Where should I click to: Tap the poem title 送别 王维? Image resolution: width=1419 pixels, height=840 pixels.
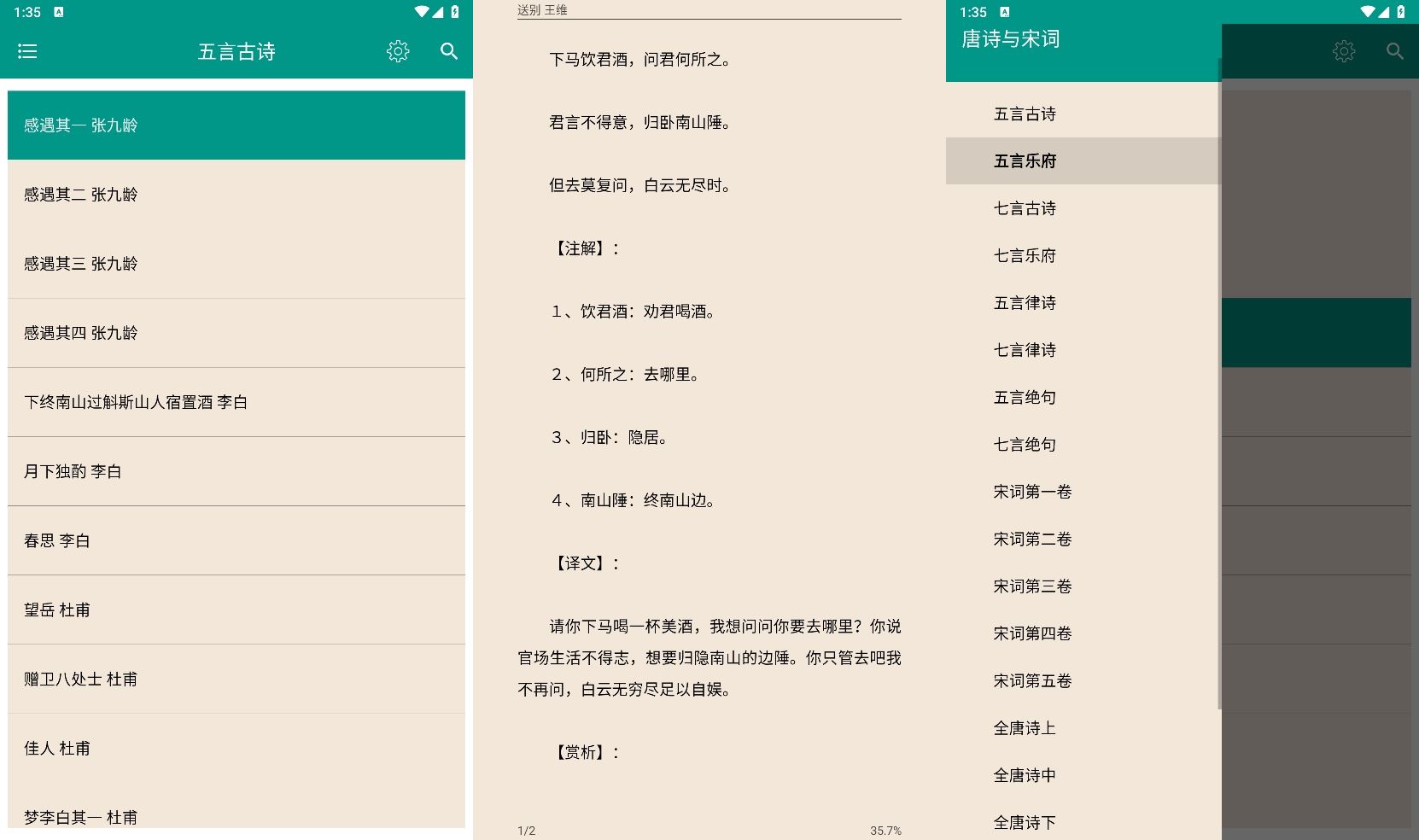pos(542,11)
